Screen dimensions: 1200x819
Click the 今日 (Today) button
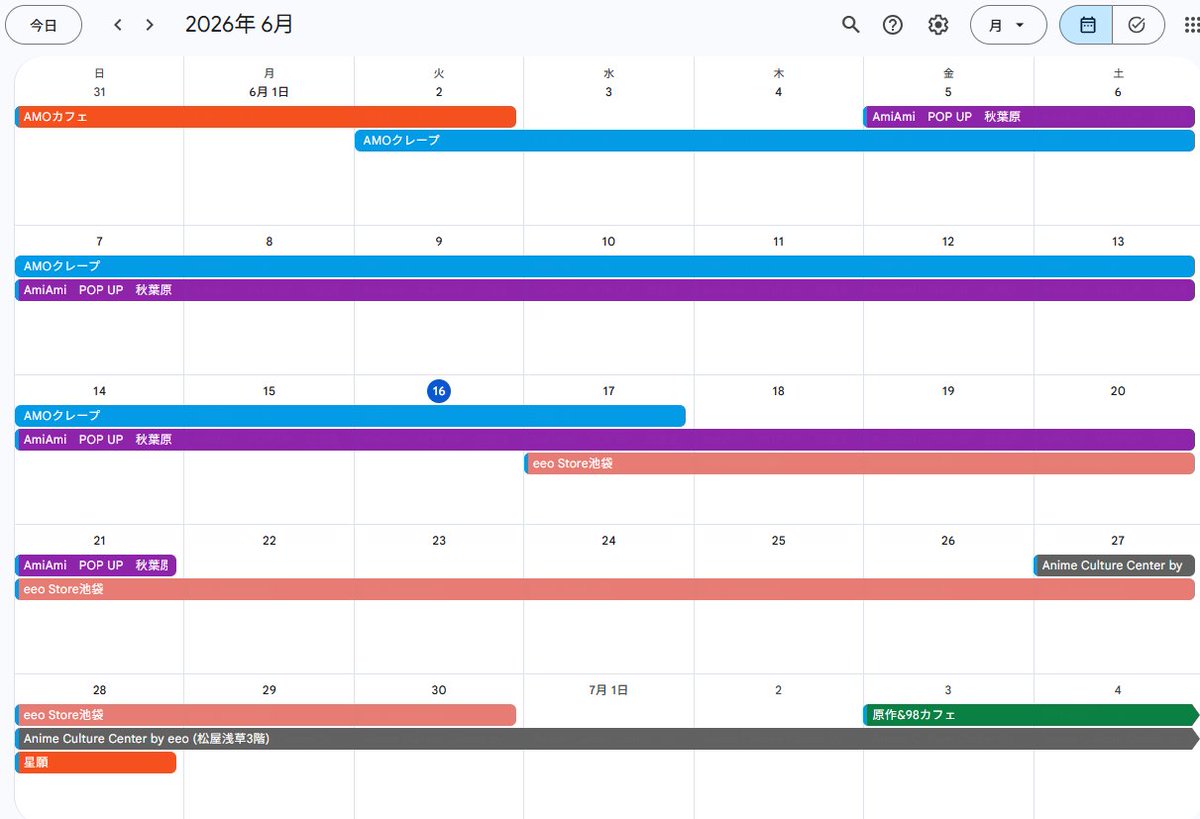(x=44, y=25)
